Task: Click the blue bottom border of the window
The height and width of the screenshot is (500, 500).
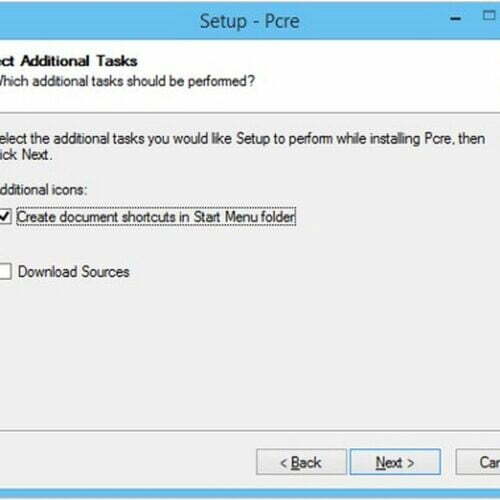Action: point(250,493)
